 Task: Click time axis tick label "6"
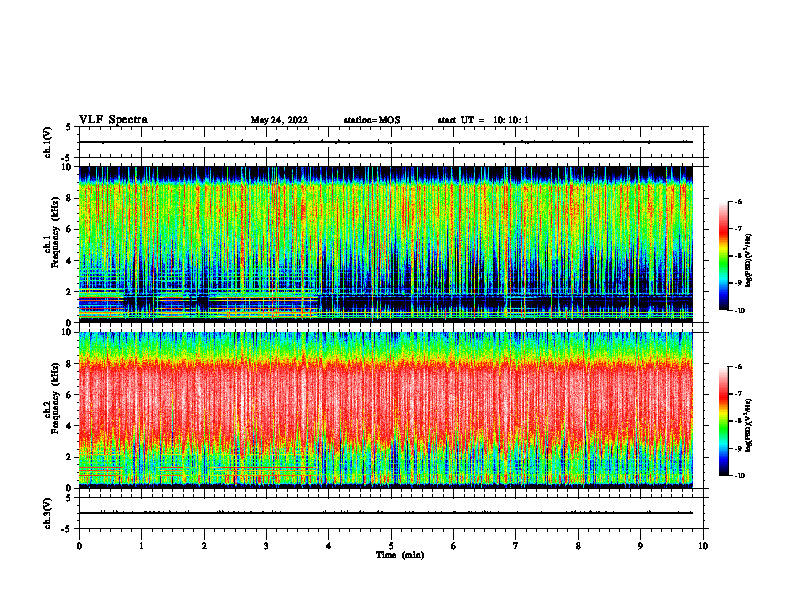click(454, 546)
